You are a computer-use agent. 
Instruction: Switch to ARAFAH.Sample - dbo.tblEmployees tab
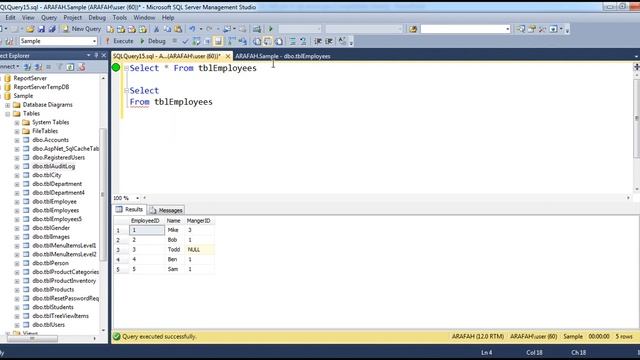point(283,56)
